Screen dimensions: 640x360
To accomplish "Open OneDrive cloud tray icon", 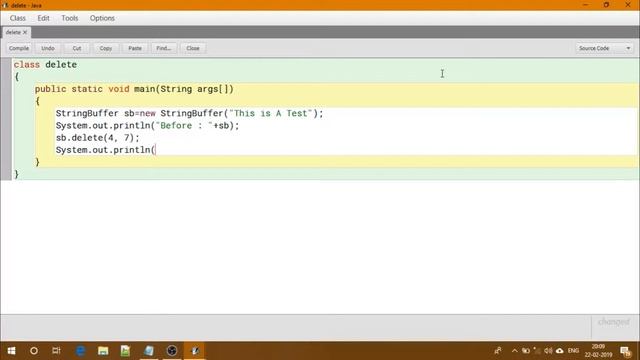I will (560, 351).
